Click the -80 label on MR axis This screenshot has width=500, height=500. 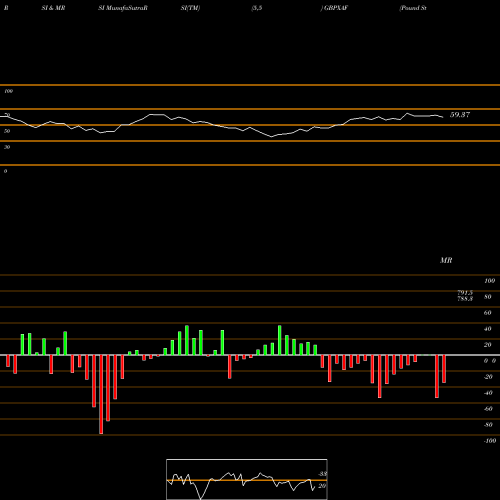click(x=488, y=425)
